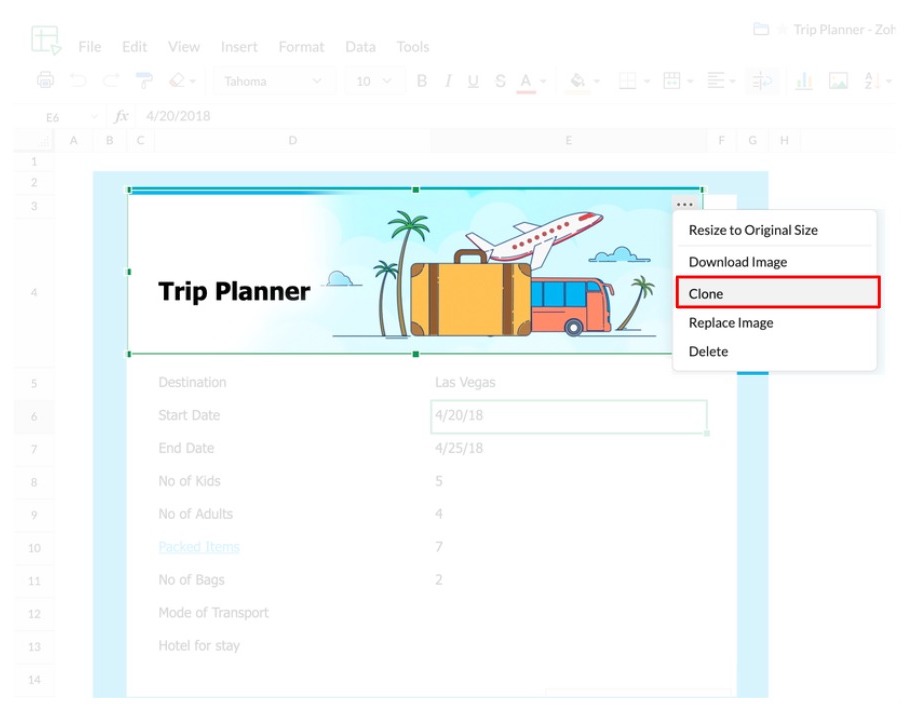906x709 pixels.
Task: Select the Paint Format roller tool
Action: tap(143, 80)
